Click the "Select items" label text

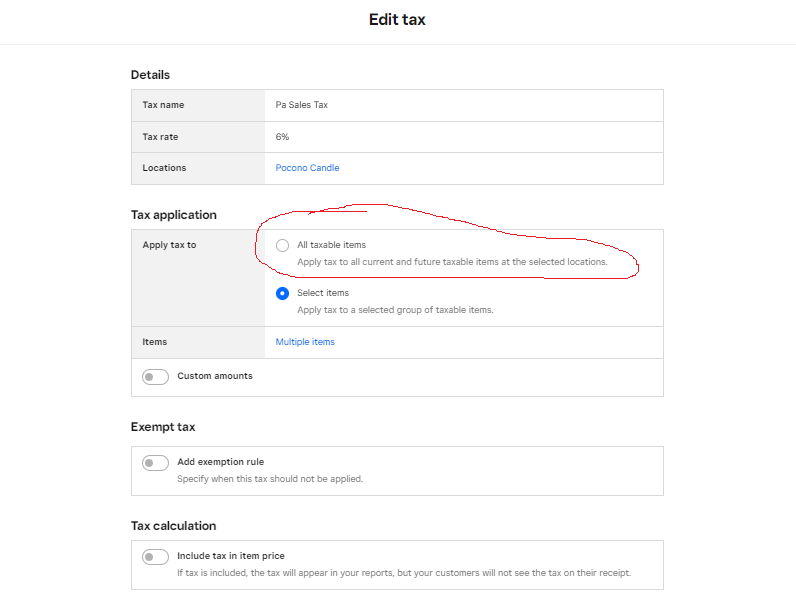[323, 293]
